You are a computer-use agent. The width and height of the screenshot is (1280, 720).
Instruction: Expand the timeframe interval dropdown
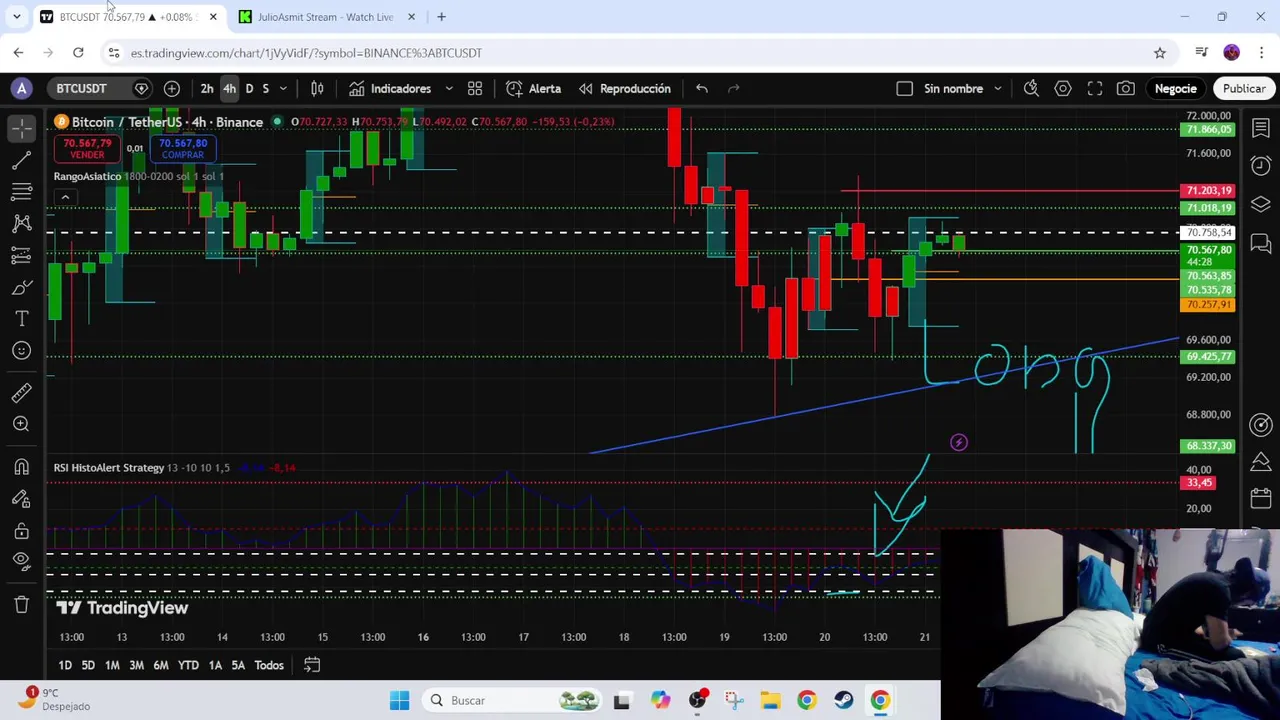pos(283,88)
